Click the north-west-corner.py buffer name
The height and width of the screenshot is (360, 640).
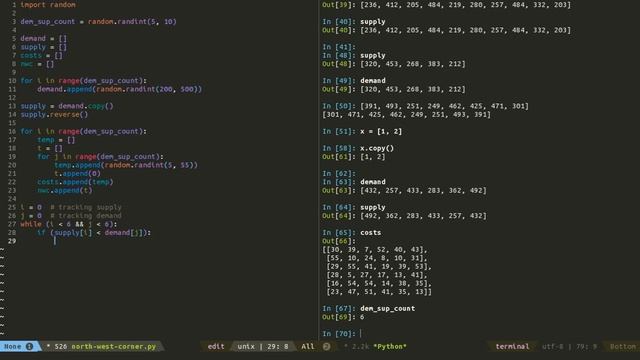click(x=113, y=347)
